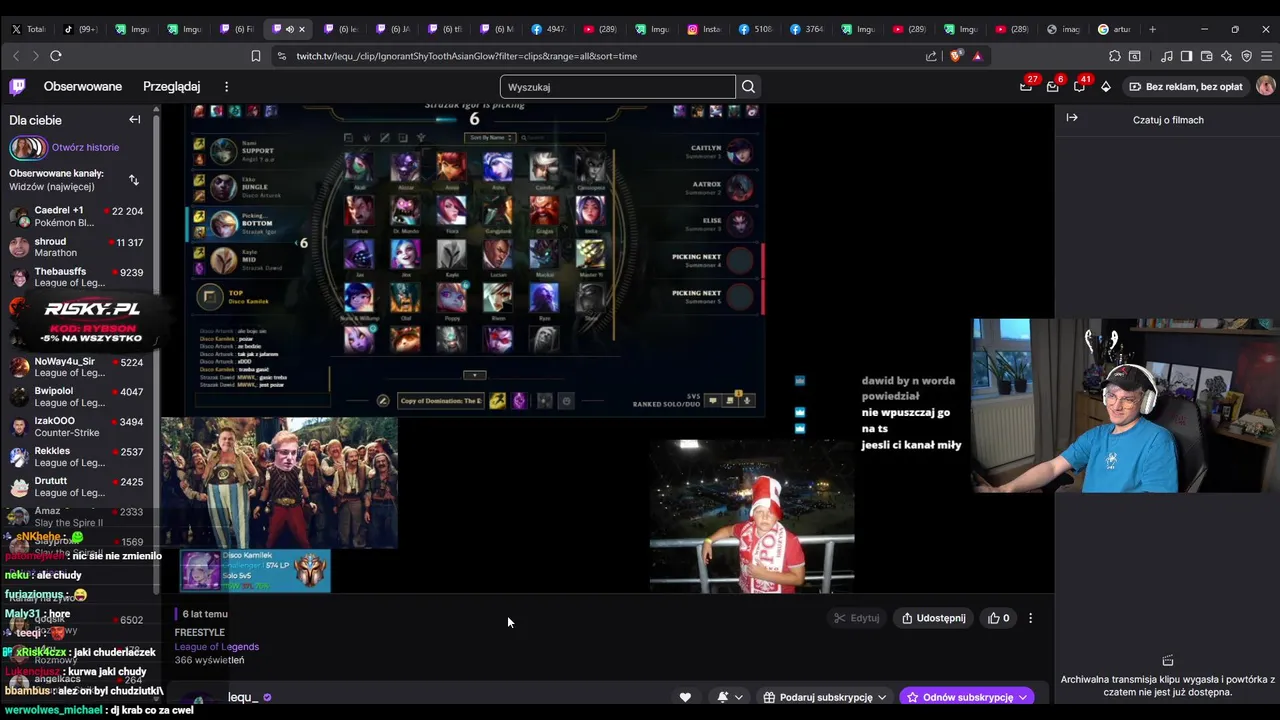Viewport: 1280px width, 720px height.
Task: Open the lequ_ channel name link
Action: [x=243, y=697]
